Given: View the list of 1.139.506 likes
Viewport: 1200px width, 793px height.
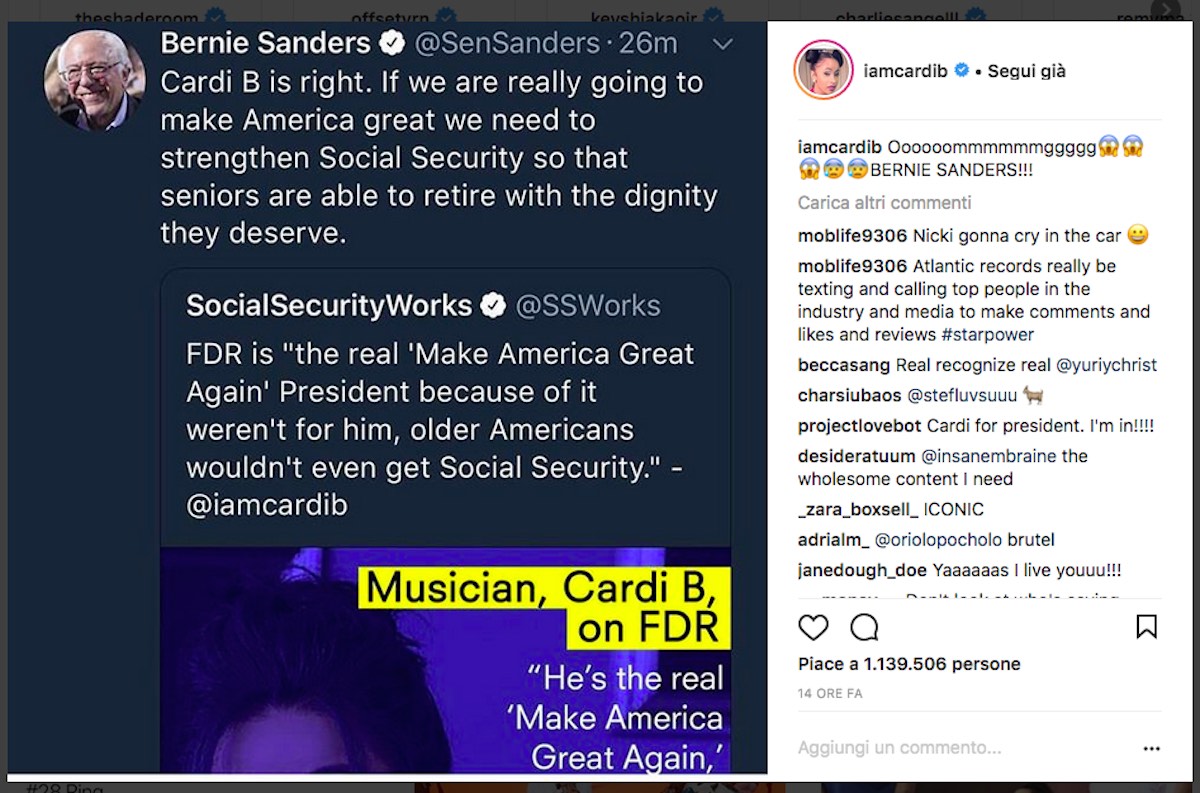Looking at the screenshot, I should tap(908, 664).
